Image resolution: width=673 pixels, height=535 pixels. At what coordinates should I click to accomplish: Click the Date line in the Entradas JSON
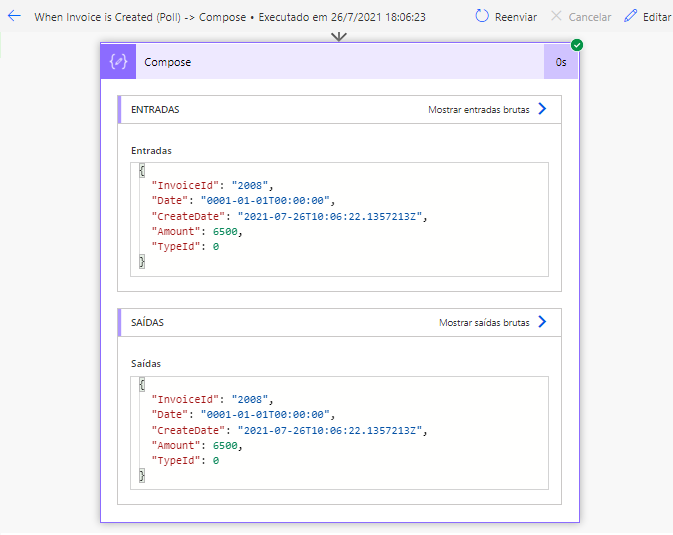[x=243, y=201]
